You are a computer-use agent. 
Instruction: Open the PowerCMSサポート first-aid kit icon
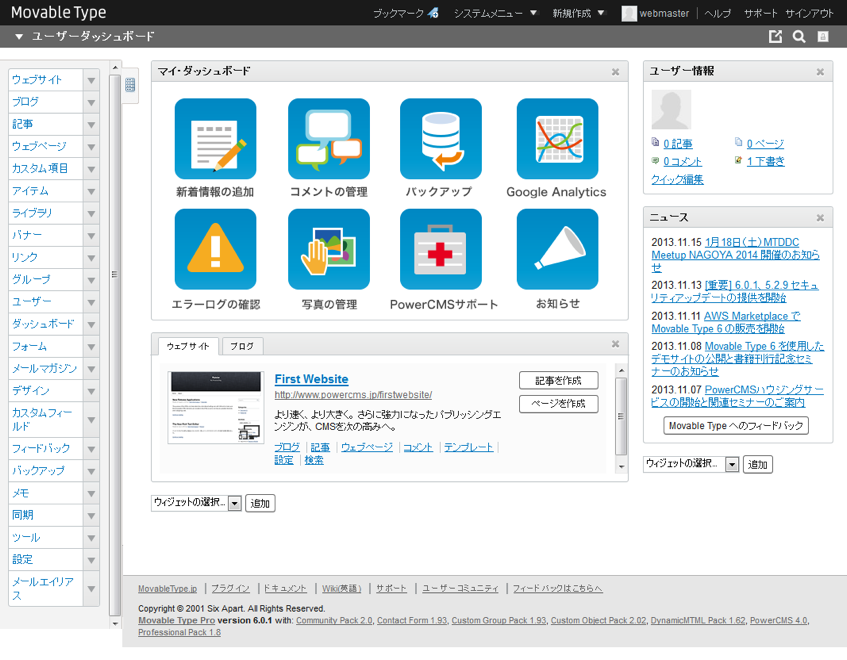[440, 249]
